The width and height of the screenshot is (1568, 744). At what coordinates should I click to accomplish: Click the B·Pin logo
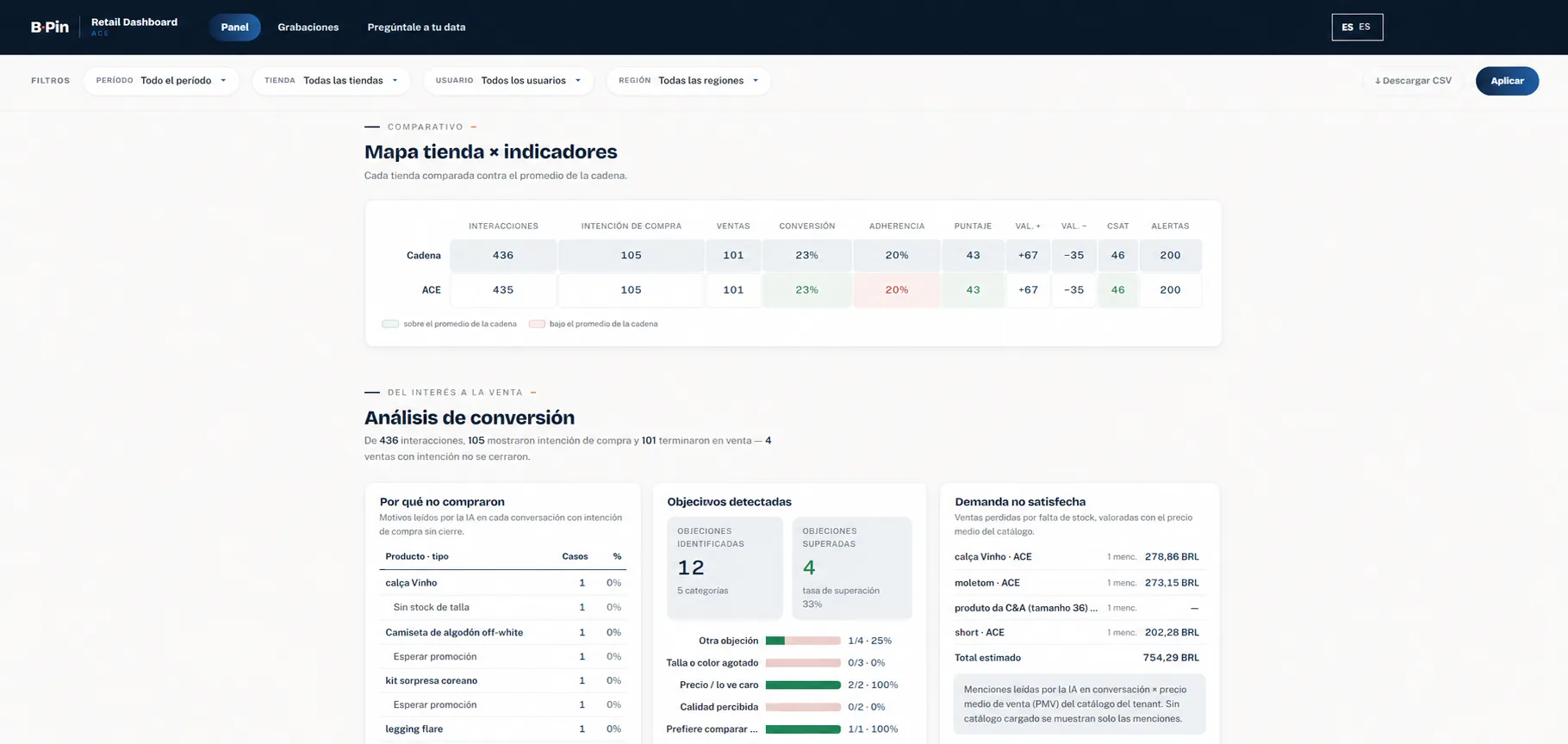50,27
